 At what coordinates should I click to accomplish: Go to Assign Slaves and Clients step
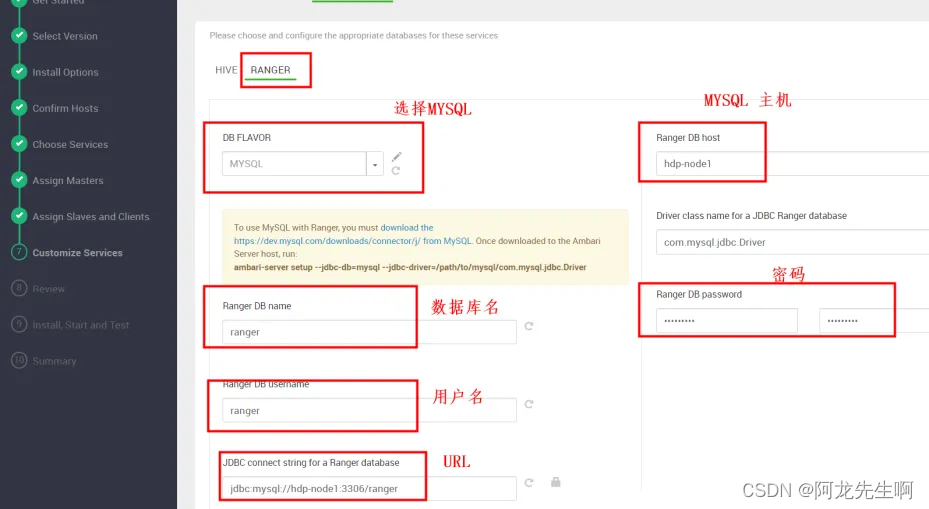click(91, 217)
